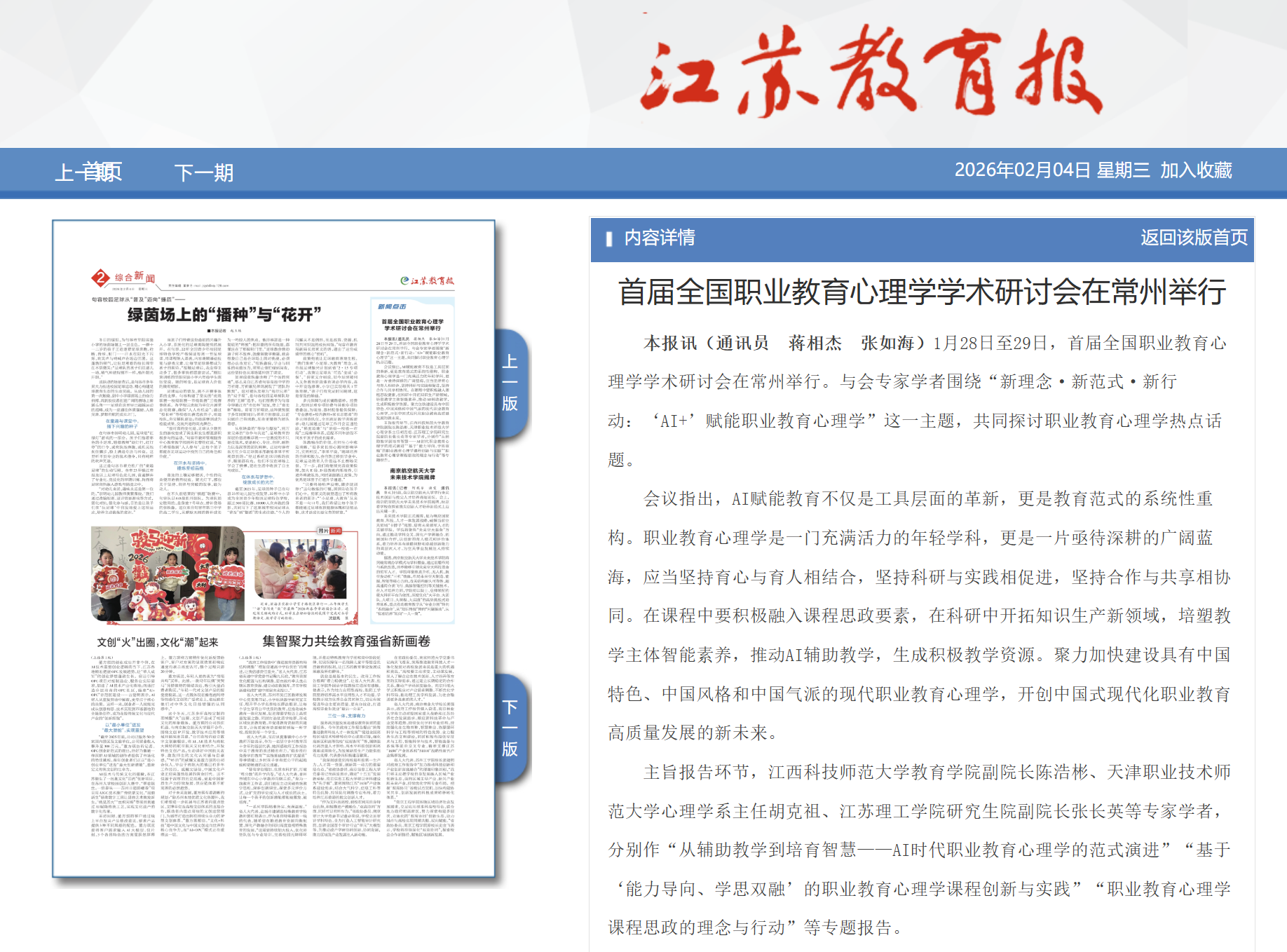Viewport: 1287px width, 952px height.
Task: Click the small 江苏教育报 logo on the page preview
Action: pos(427,280)
